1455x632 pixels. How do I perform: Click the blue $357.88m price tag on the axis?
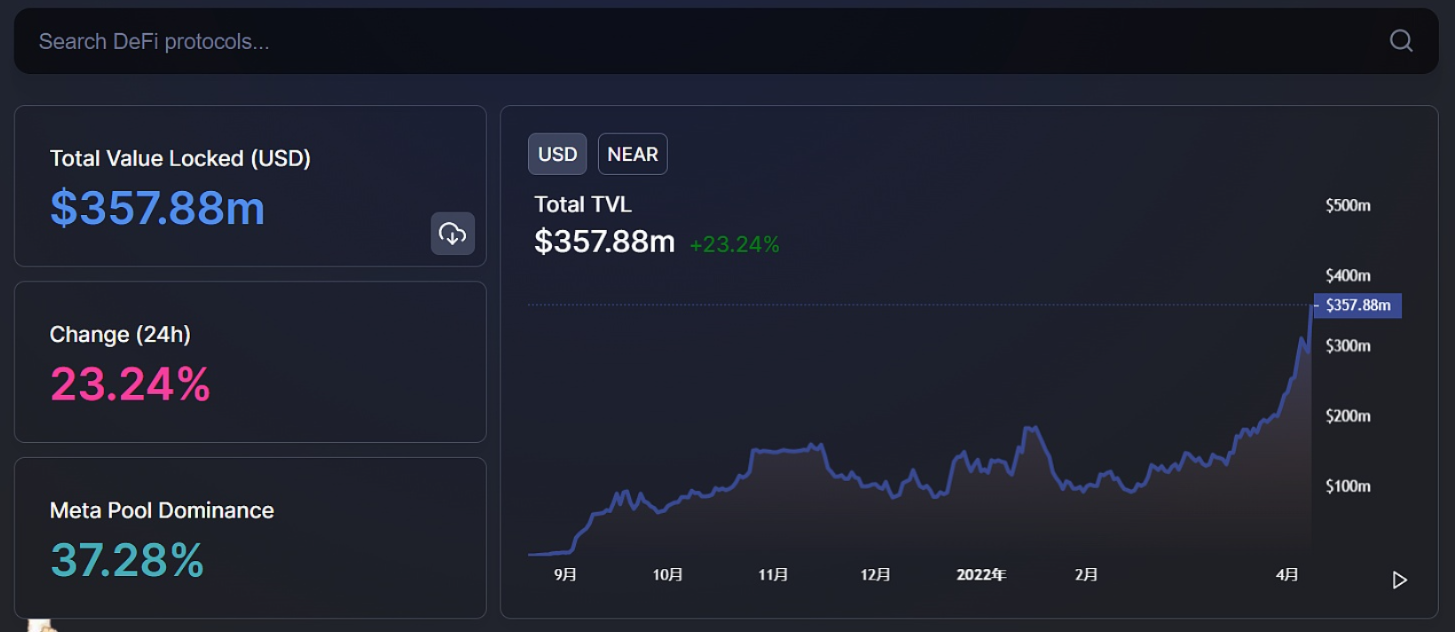click(x=1357, y=305)
